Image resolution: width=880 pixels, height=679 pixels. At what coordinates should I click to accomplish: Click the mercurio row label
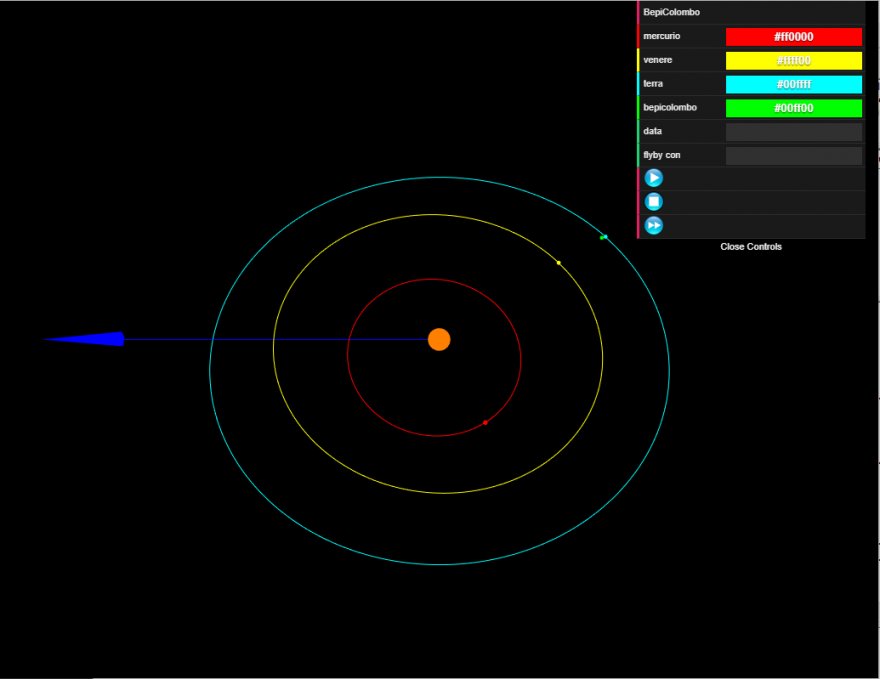click(x=661, y=37)
